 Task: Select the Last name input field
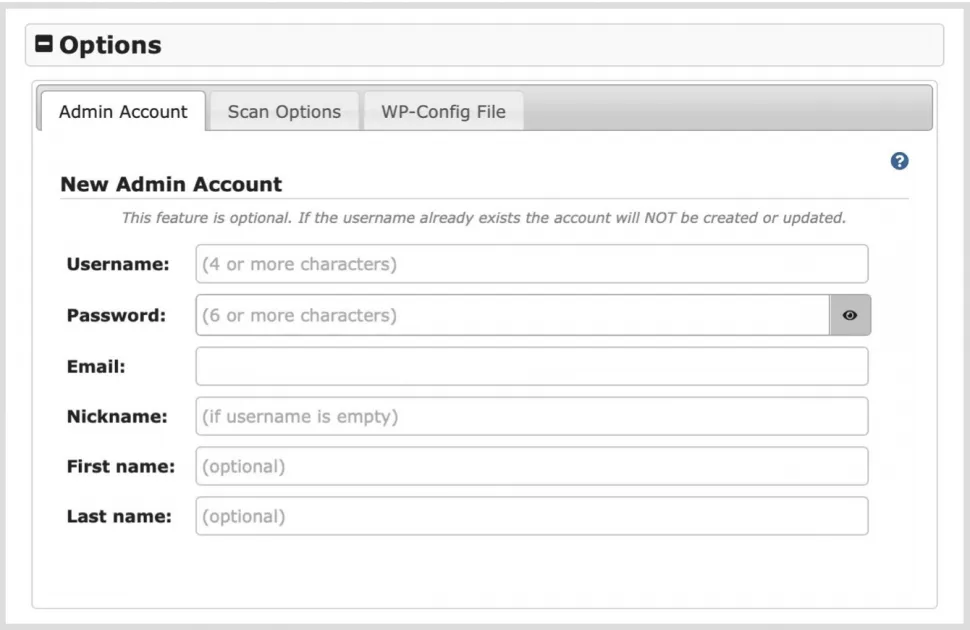(531, 516)
